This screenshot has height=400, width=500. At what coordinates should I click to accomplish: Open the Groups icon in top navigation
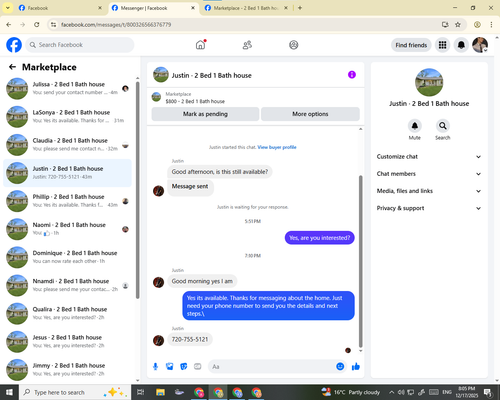[x=294, y=45]
